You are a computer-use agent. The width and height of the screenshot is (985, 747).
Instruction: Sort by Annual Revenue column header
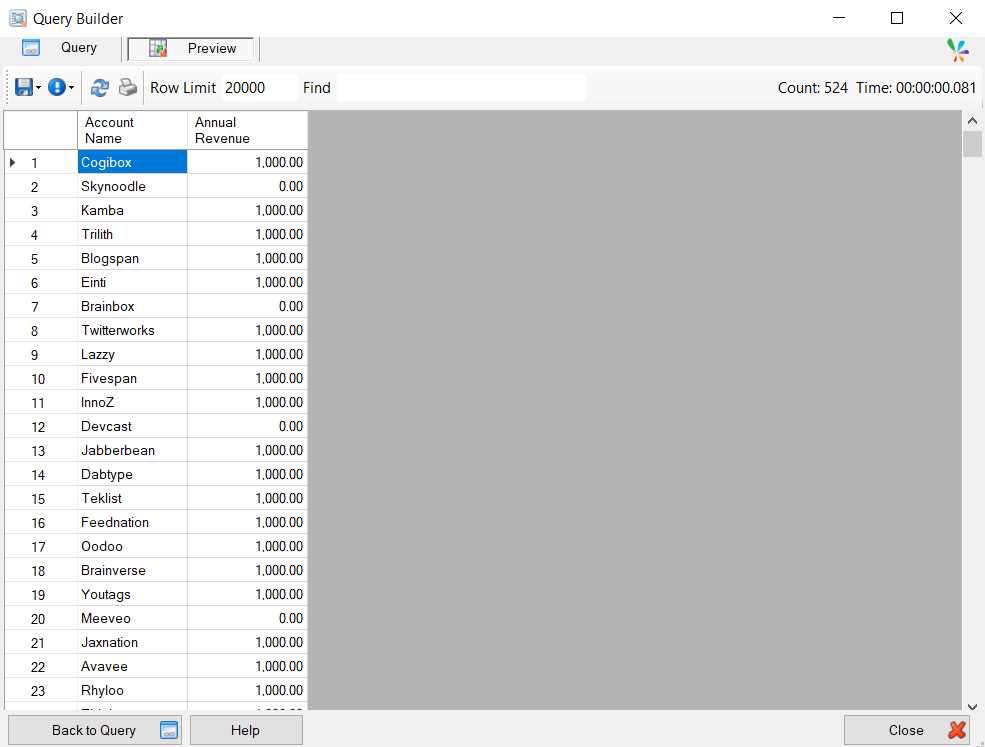(x=248, y=130)
